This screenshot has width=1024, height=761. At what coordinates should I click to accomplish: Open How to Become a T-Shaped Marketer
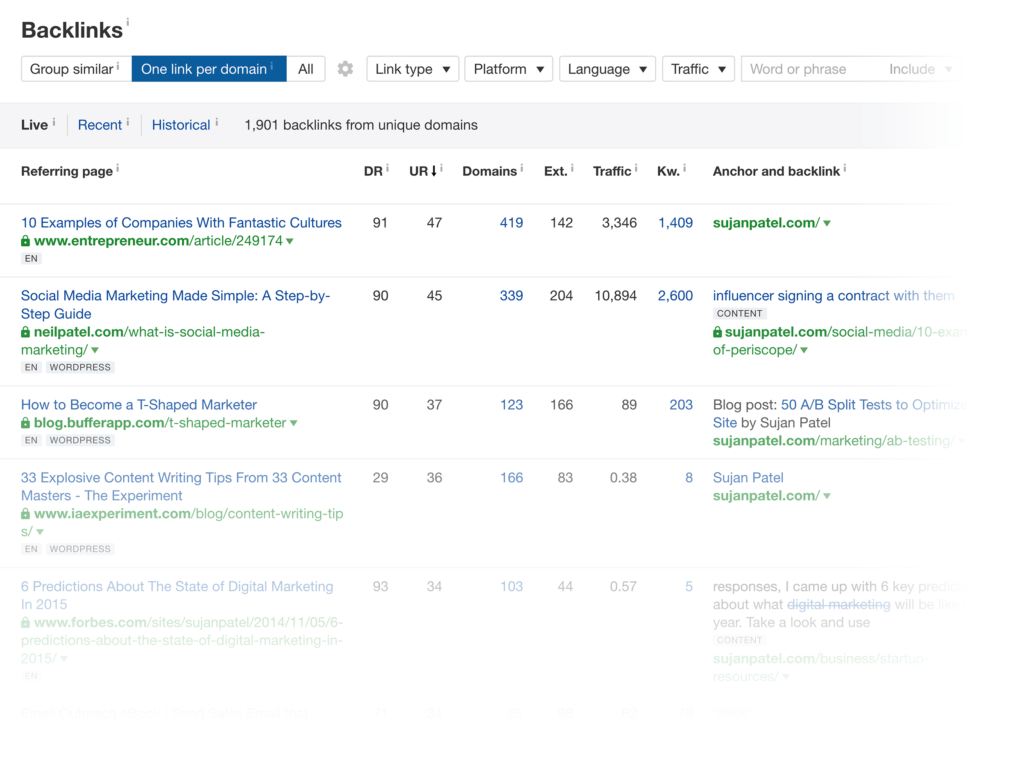coord(139,404)
